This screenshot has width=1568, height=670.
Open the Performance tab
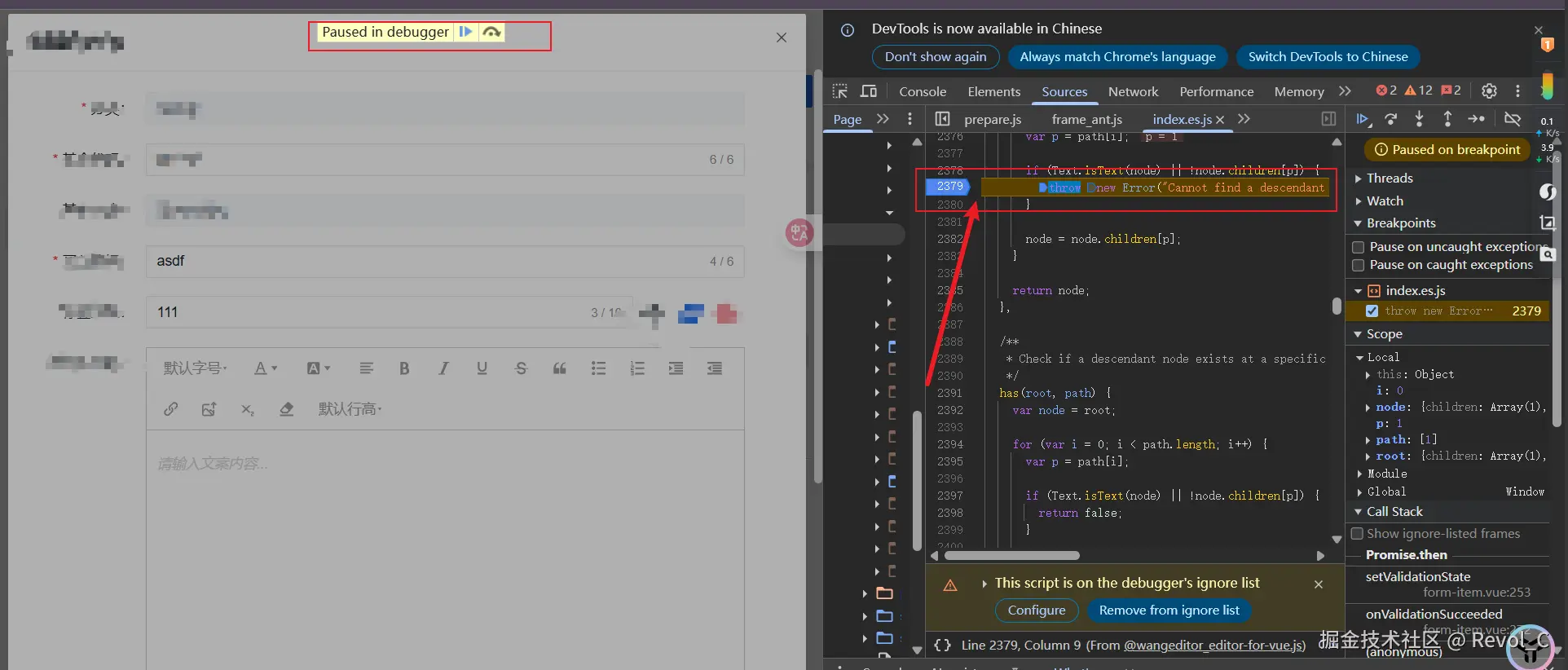[1216, 91]
